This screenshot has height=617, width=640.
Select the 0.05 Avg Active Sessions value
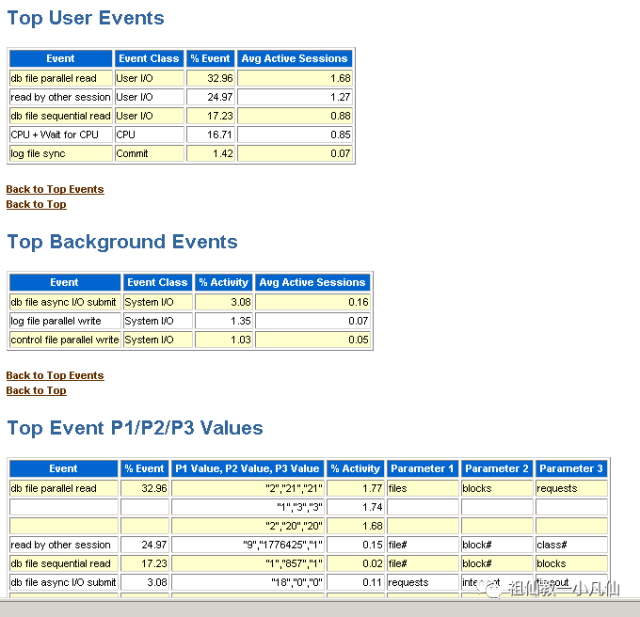[313, 340]
